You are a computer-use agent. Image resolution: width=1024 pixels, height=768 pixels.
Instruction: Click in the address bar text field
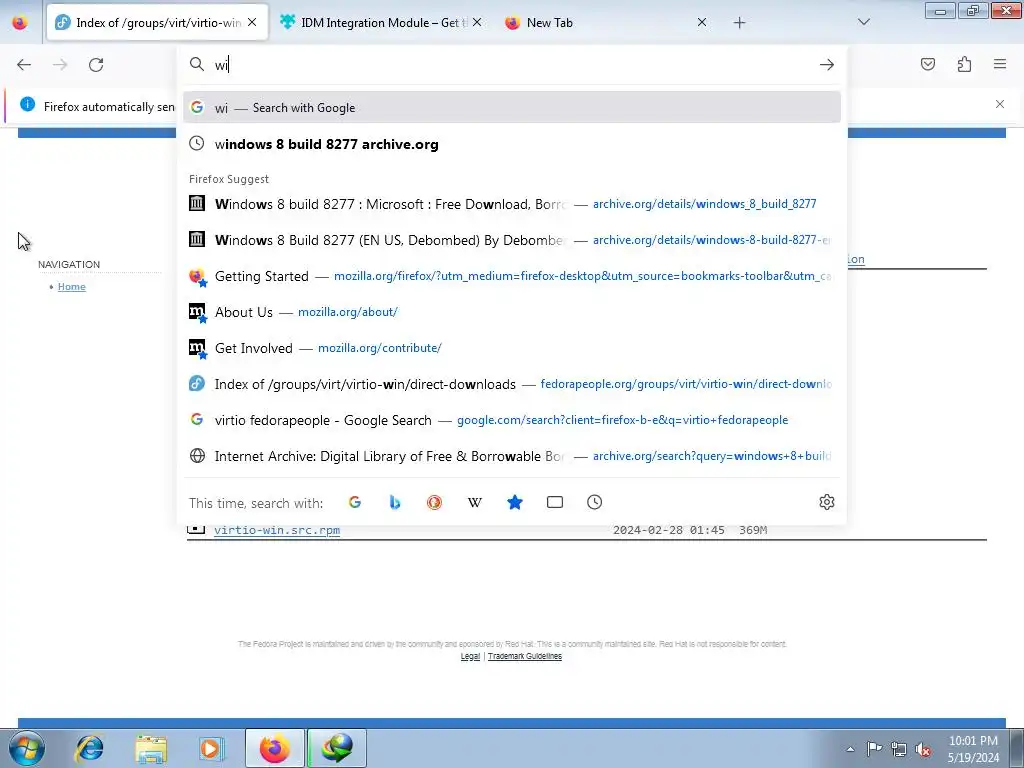tap(512, 65)
